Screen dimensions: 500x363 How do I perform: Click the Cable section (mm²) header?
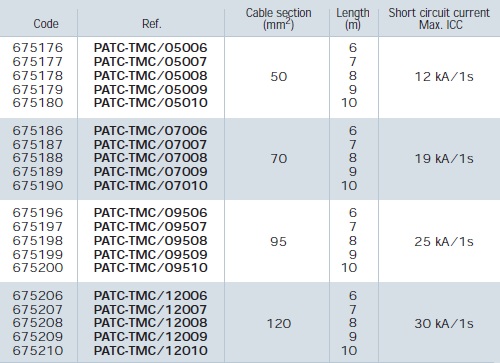point(278,19)
